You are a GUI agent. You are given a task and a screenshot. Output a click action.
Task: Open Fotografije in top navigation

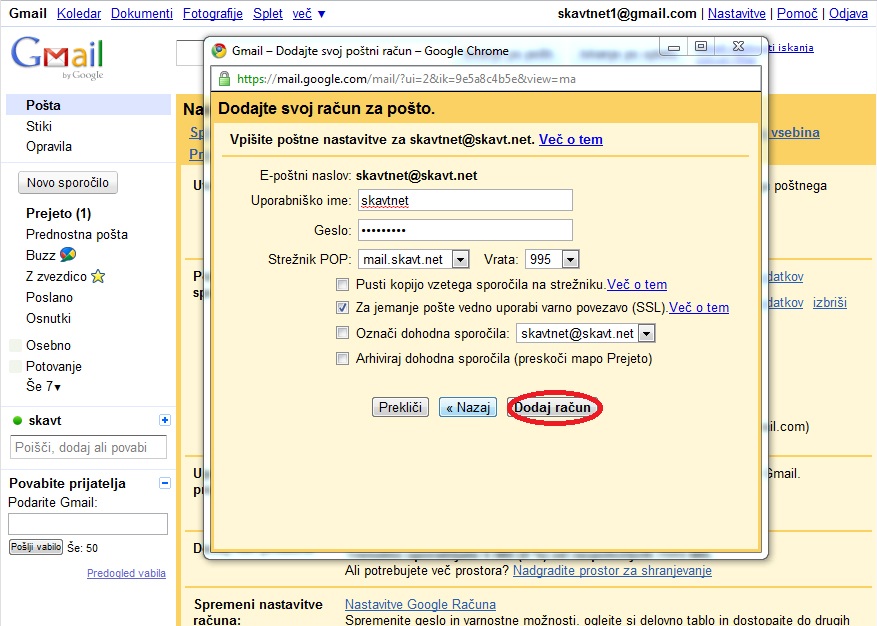(213, 13)
